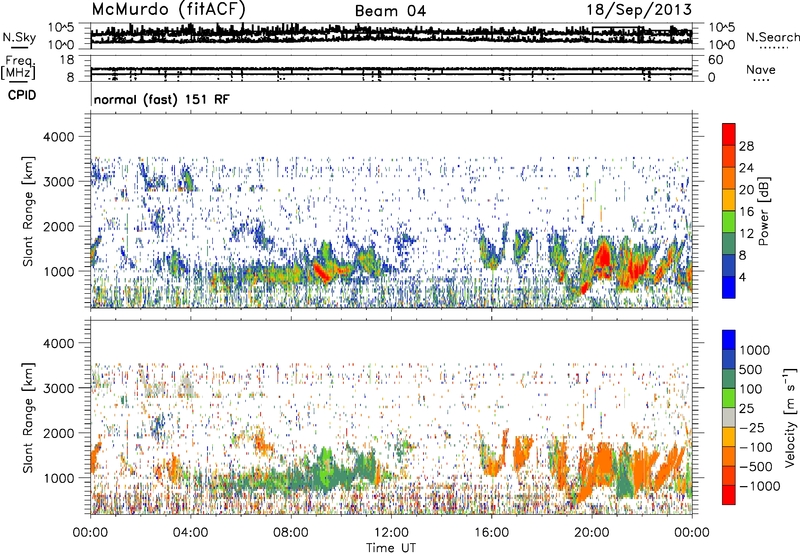Click the 'N.Sky' axis label

point(19,37)
